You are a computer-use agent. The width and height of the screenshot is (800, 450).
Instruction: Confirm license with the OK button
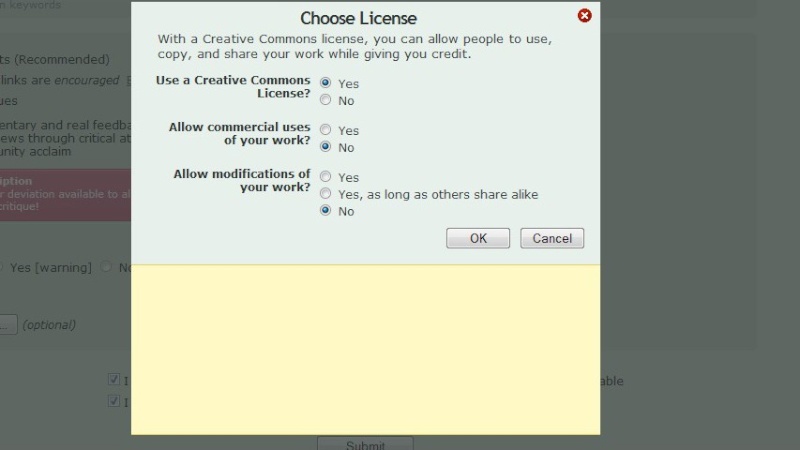(x=478, y=238)
